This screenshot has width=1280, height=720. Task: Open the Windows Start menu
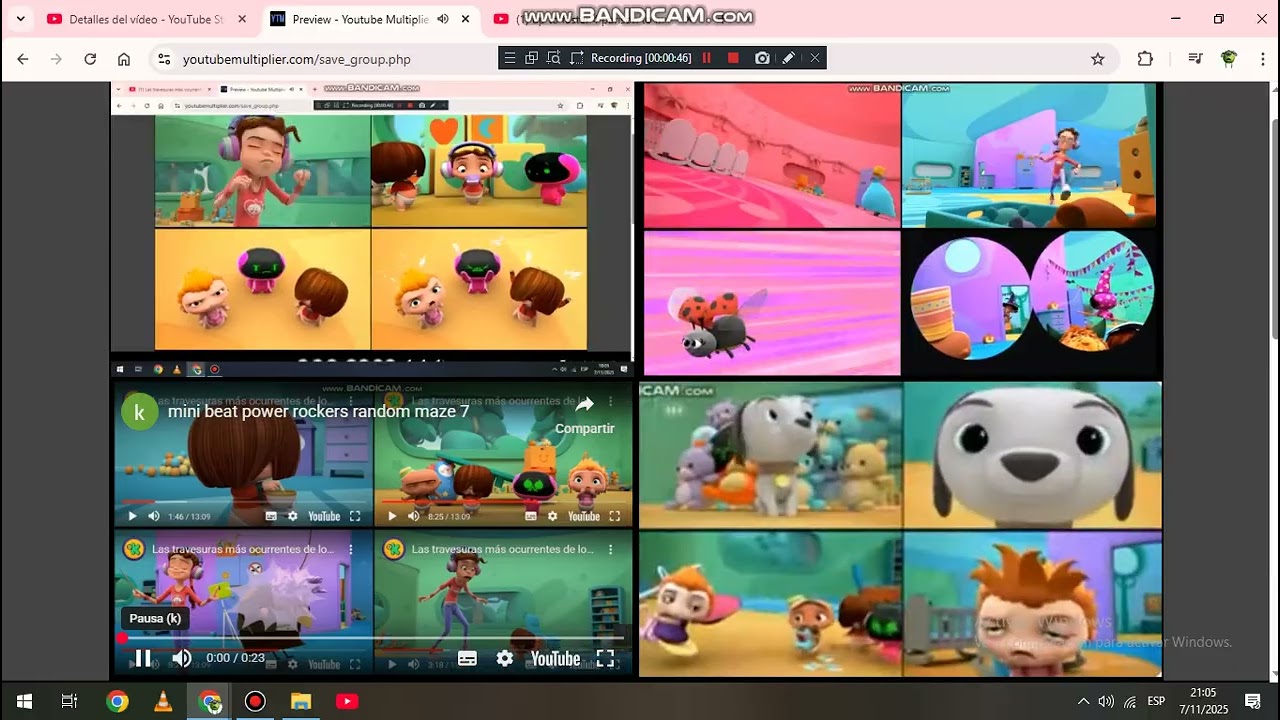click(x=24, y=701)
